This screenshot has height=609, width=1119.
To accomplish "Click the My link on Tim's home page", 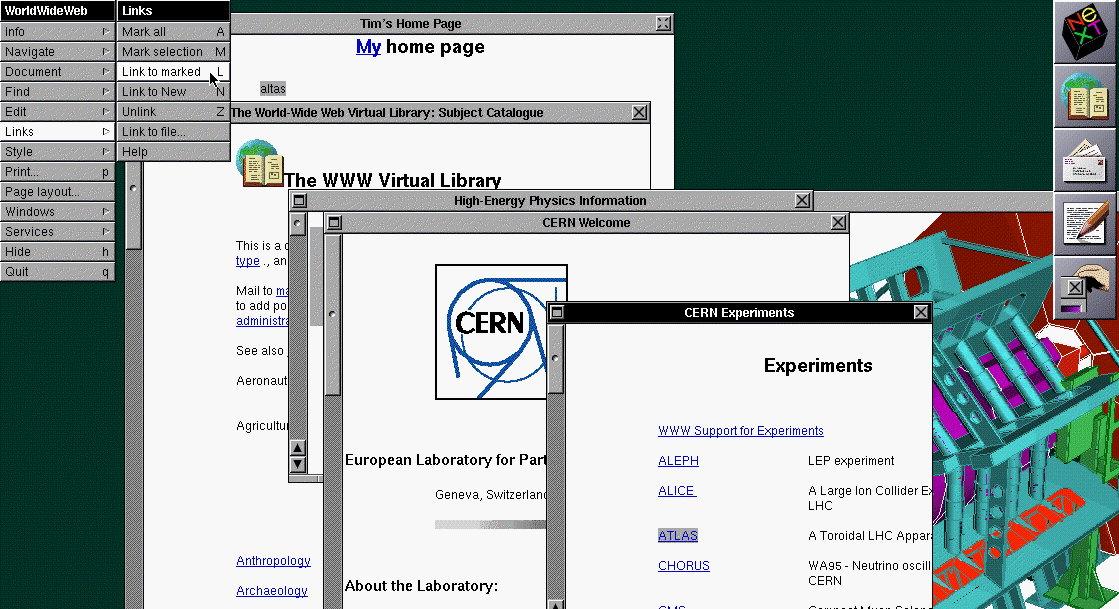I will [368, 47].
